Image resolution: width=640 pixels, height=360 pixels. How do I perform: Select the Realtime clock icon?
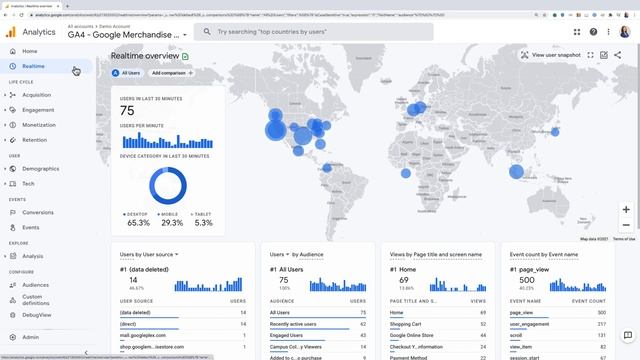coord(13,66)
